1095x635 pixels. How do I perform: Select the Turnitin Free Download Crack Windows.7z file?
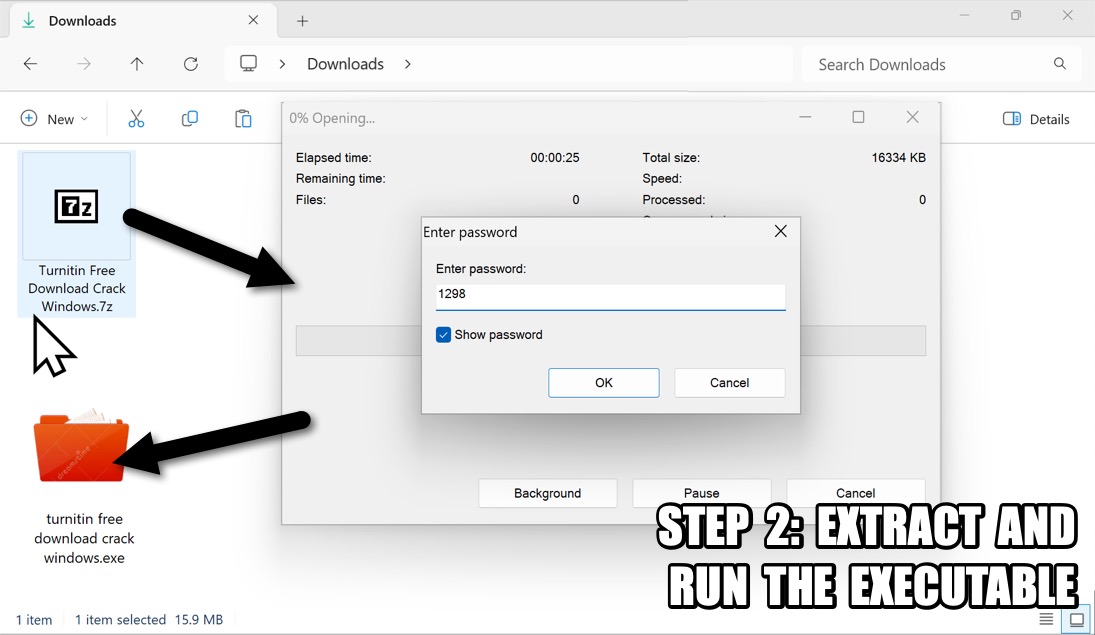pyautogui.click(x=77, y=234)
